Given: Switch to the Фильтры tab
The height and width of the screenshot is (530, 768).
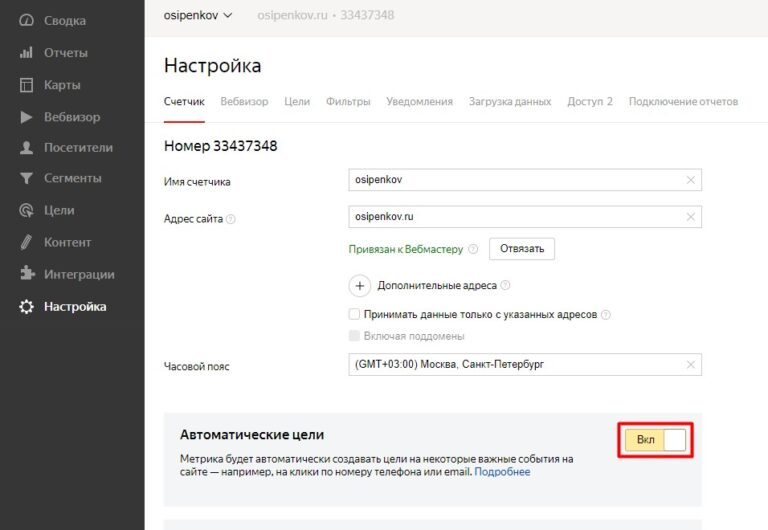Looking at the screenshot, I should pyautogui.click(x=348, y=101).
